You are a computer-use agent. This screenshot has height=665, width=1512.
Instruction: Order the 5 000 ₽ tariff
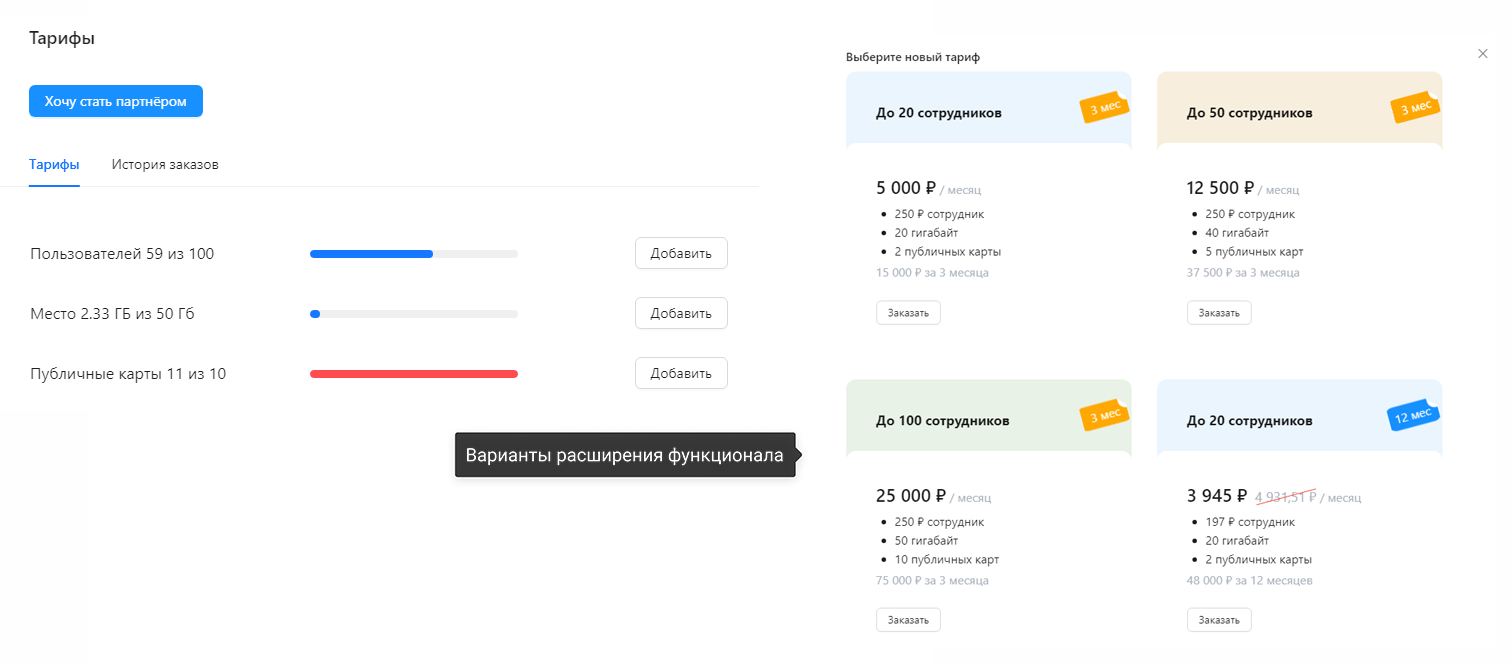[x=908, y=313]
